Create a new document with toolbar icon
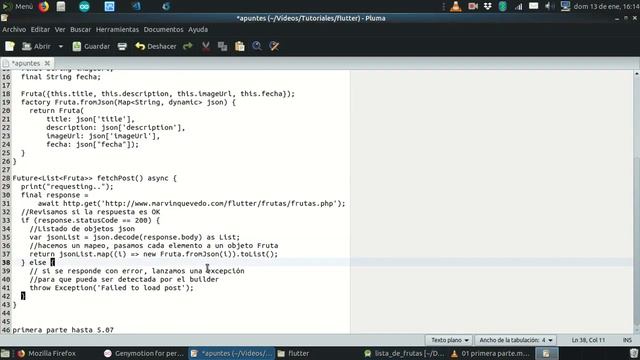This screenshot has width=640, height=360. pyautogui.click(x=10, y=46)
